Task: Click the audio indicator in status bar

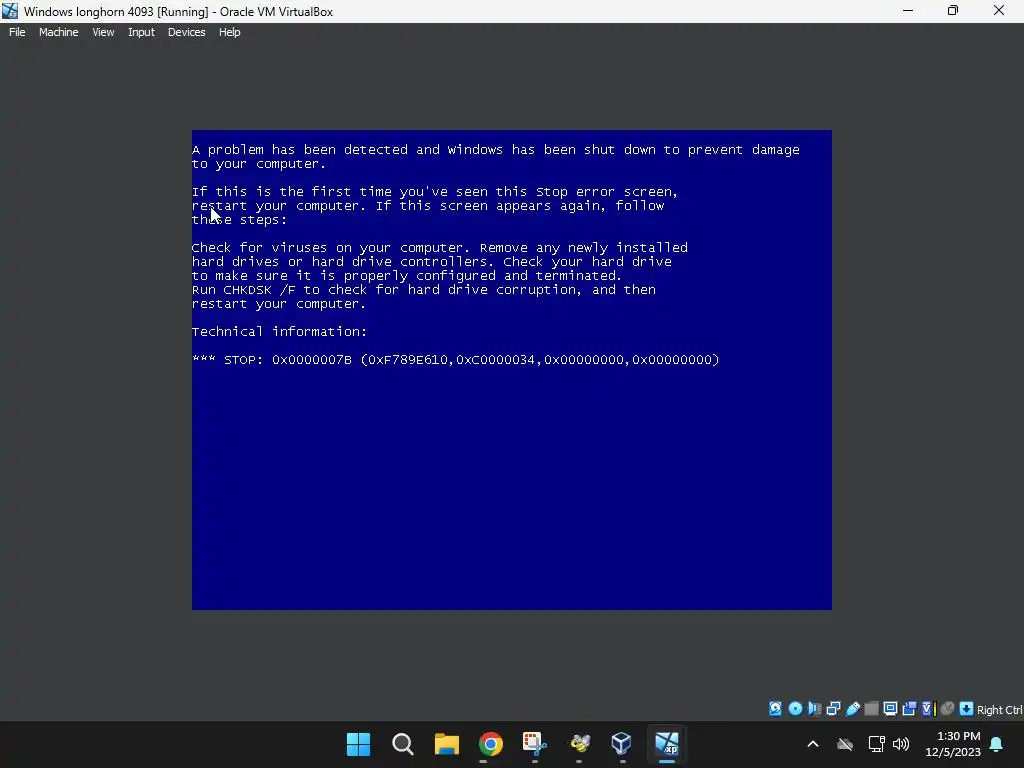Action: [x=814, y=709]
